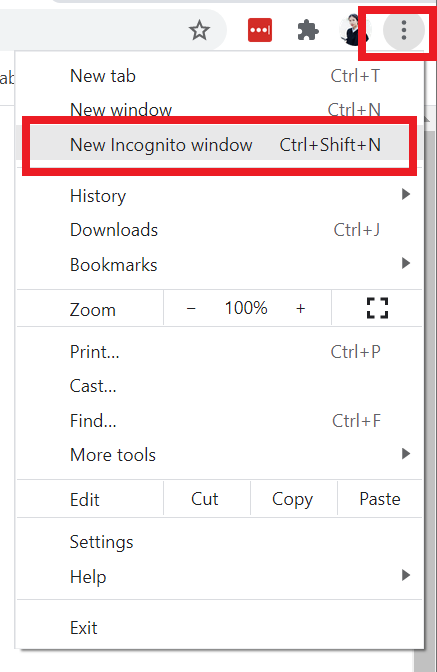Click the profile avatar picture

[x=353, y=30]
